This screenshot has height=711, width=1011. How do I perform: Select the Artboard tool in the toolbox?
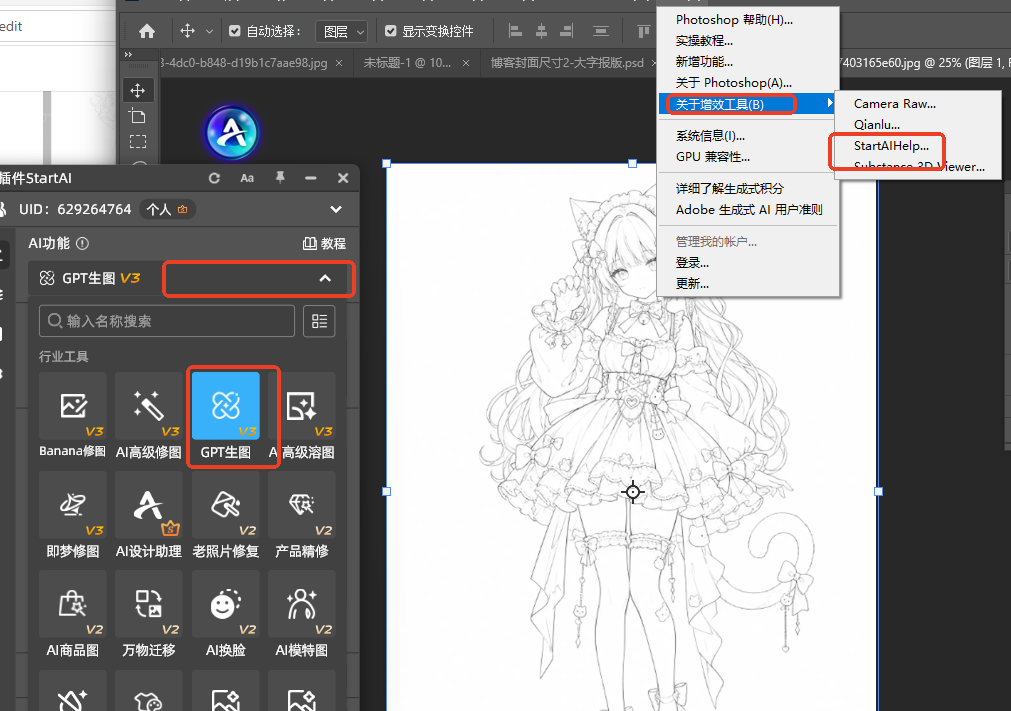pos(137,116)
